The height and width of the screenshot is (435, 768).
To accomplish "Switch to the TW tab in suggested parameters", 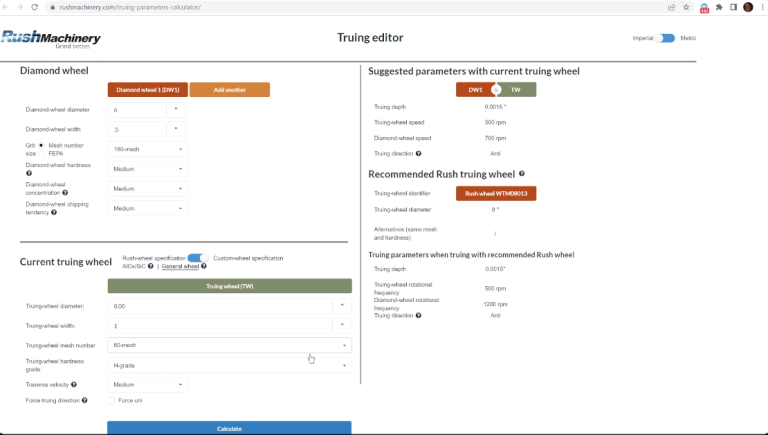I will coord(516,90).
